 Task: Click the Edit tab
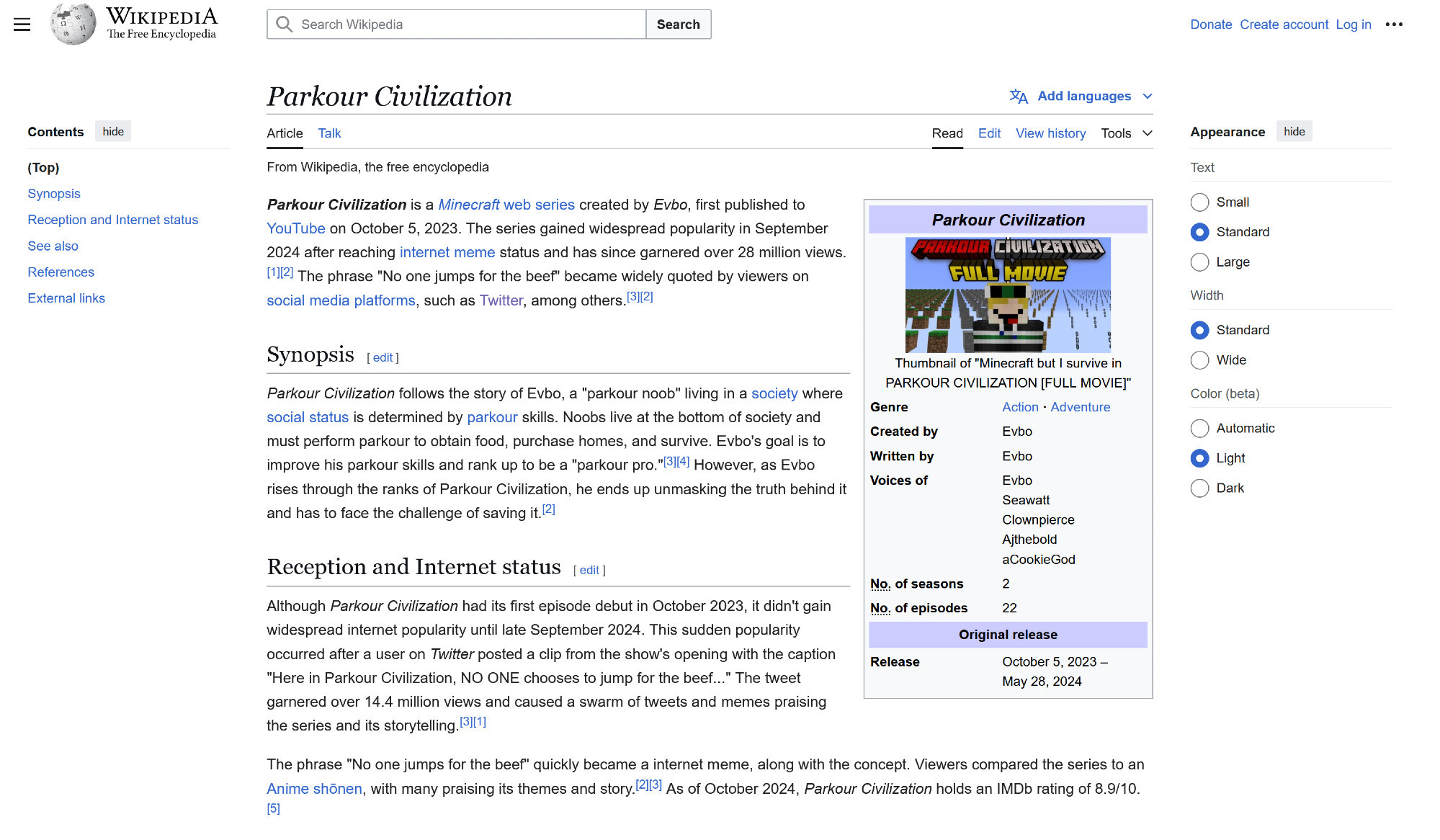tap(989, 133)
